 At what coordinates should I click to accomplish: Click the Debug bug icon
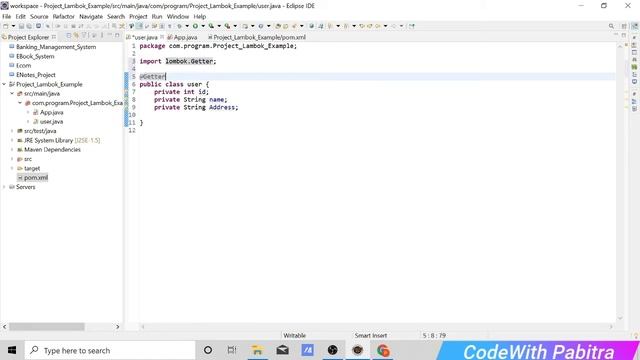[179, 26]
